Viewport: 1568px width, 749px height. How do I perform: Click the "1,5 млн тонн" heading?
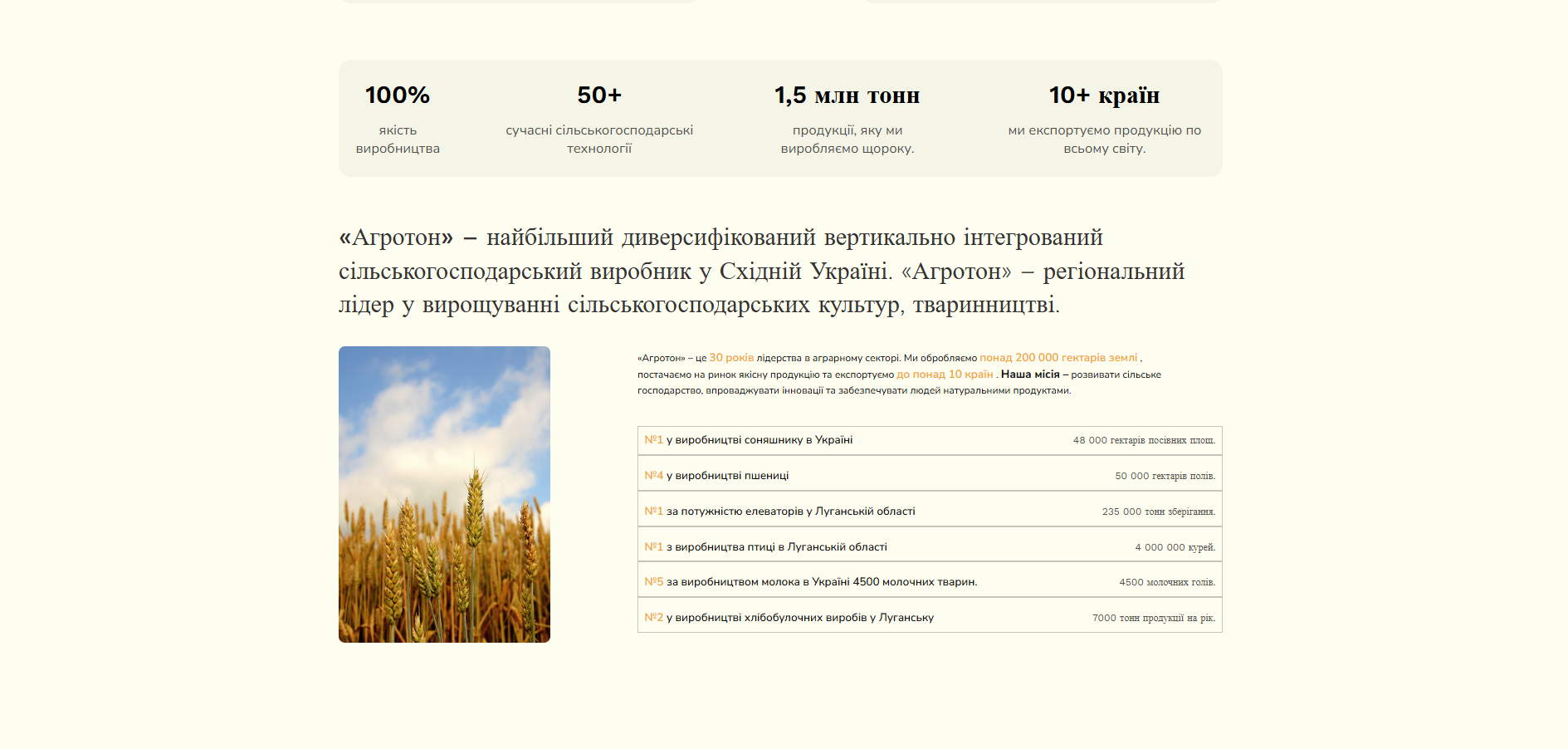tap(847, 95)
